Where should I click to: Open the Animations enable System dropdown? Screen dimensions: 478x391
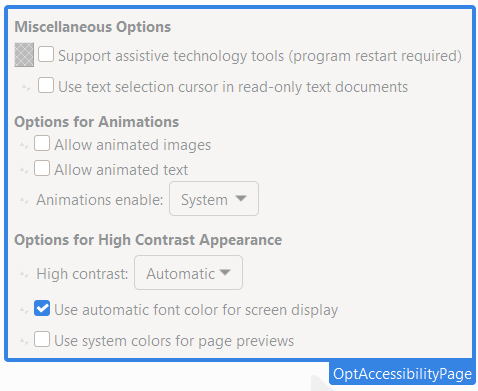click(x=214, y=199)
